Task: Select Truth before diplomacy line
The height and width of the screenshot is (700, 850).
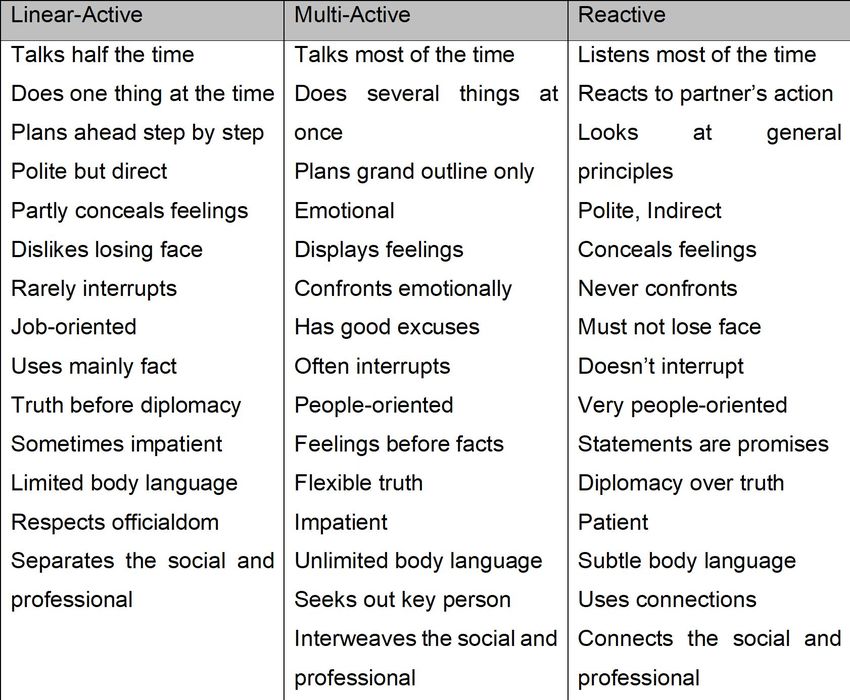Action: pyautogui.click(x=126, y=406)
